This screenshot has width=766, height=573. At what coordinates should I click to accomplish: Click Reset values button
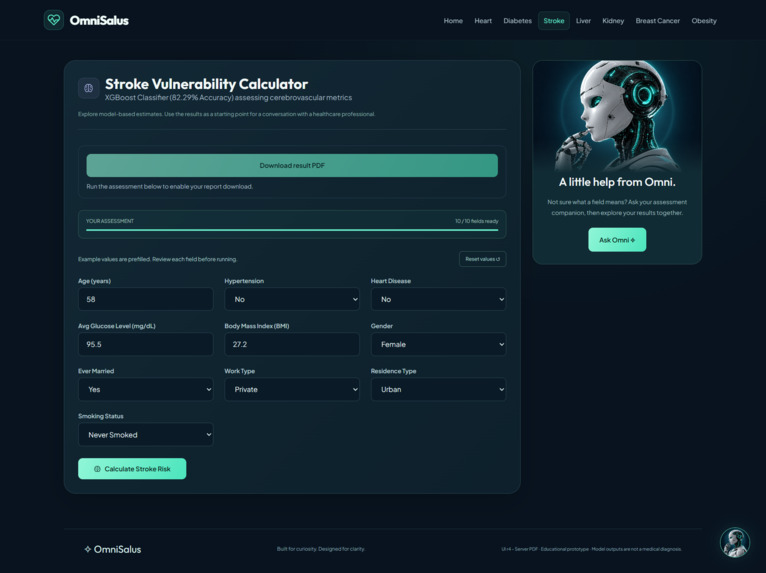pos(482,259)
